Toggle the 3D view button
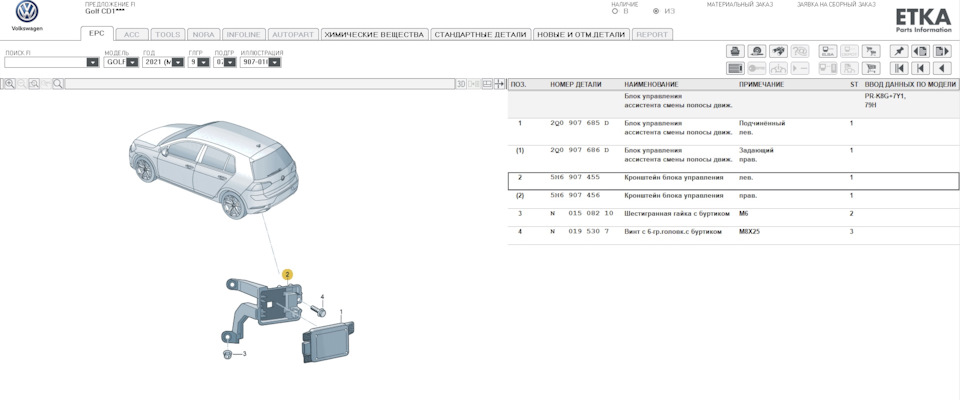The width and height of the screenshot is (960, 400). pyautogui.click(x=461, y=84)
